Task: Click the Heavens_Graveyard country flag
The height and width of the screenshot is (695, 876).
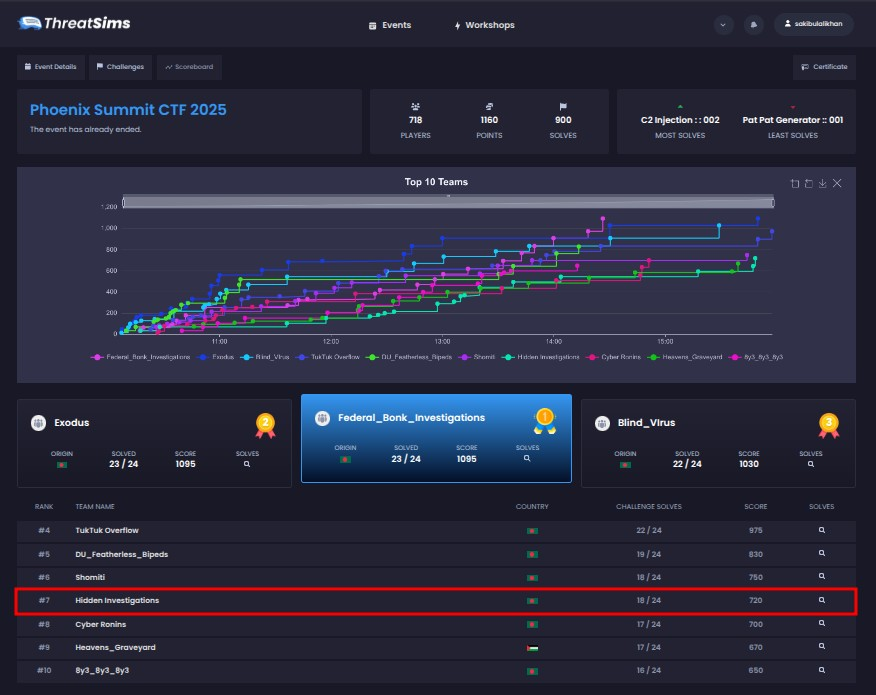Action: tap(532, 648)
